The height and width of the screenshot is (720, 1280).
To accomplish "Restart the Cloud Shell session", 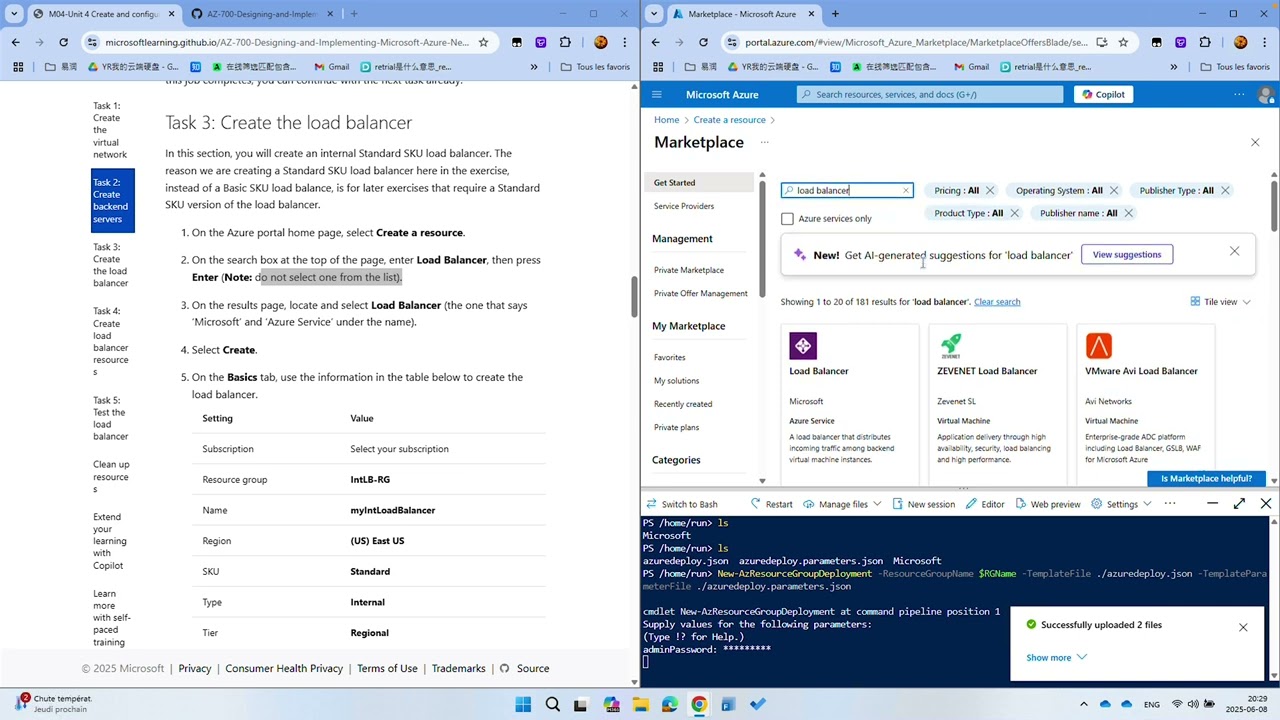I will tap(770, 504).
